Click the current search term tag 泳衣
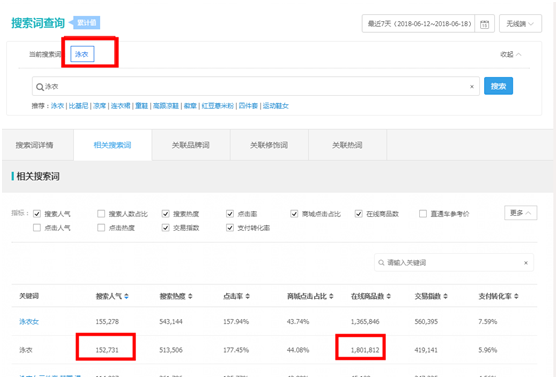 tap(82, 54)
